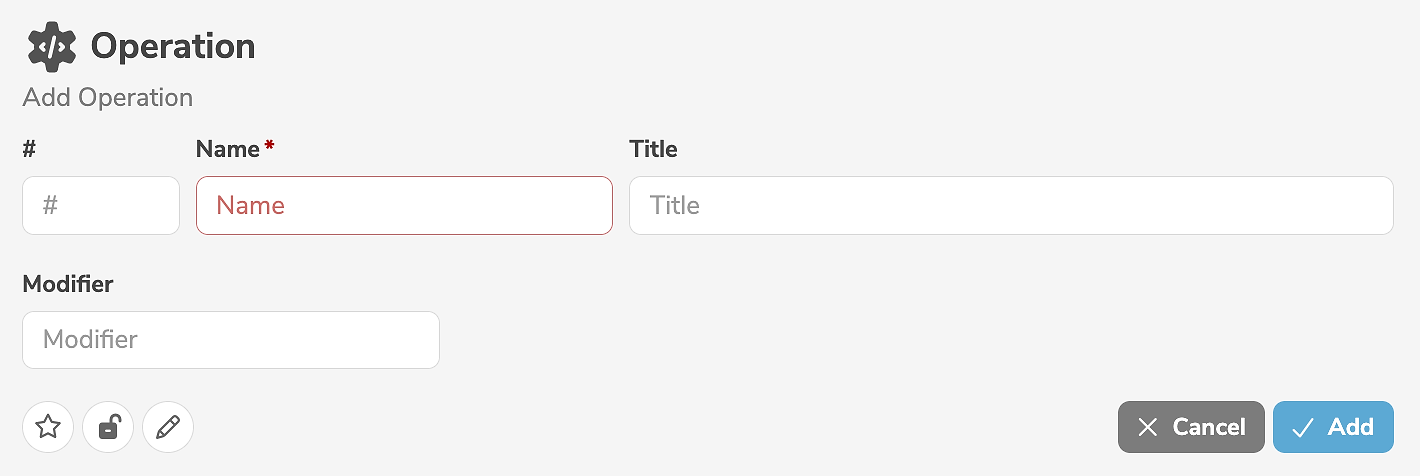
Task: Click the Title field label
Action: 653,150
